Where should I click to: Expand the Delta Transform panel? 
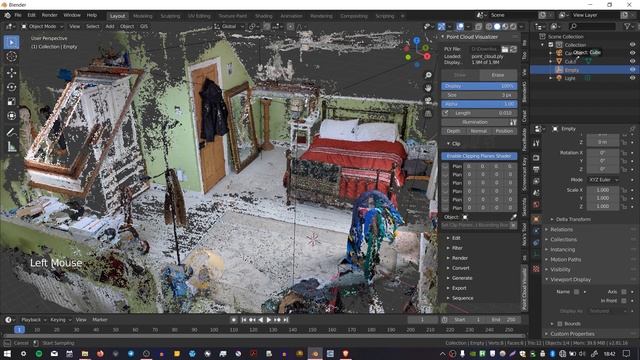click(573, 220)
